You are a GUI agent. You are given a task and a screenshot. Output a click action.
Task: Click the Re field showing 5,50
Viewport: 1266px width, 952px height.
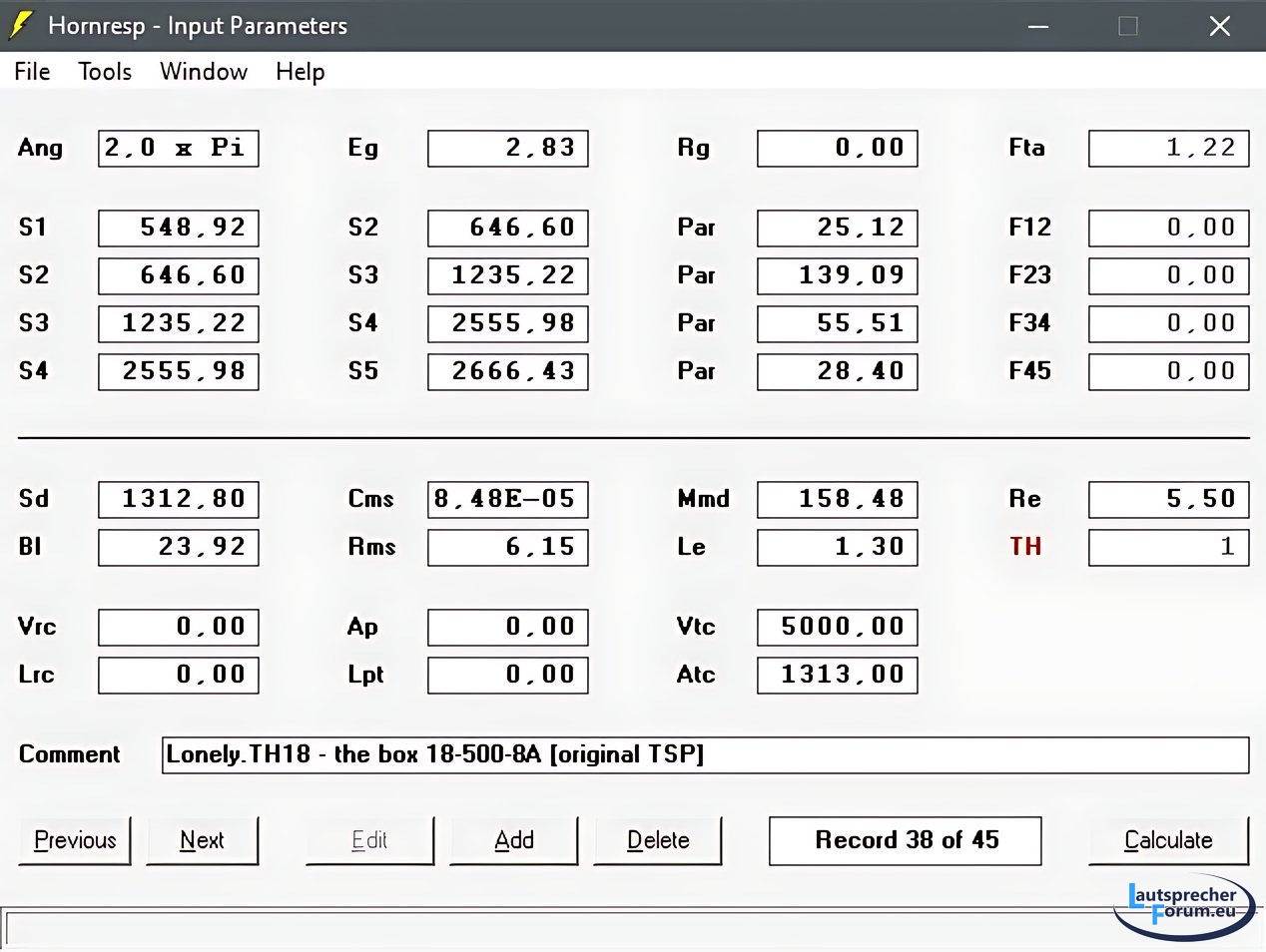click(x=1168, y=499)
